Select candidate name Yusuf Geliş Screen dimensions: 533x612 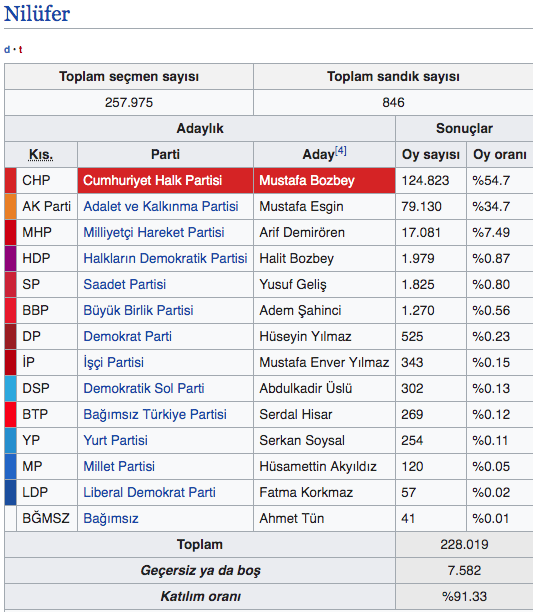[x=293, y=285]
